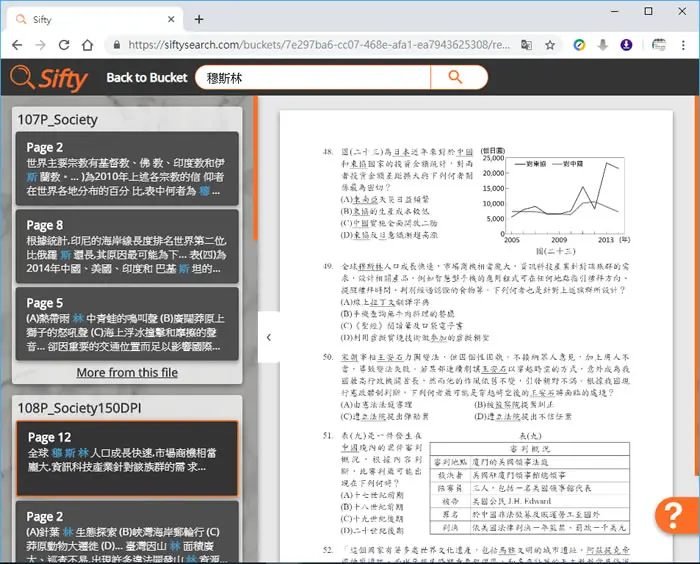Go to browser home page

[88, 45]
